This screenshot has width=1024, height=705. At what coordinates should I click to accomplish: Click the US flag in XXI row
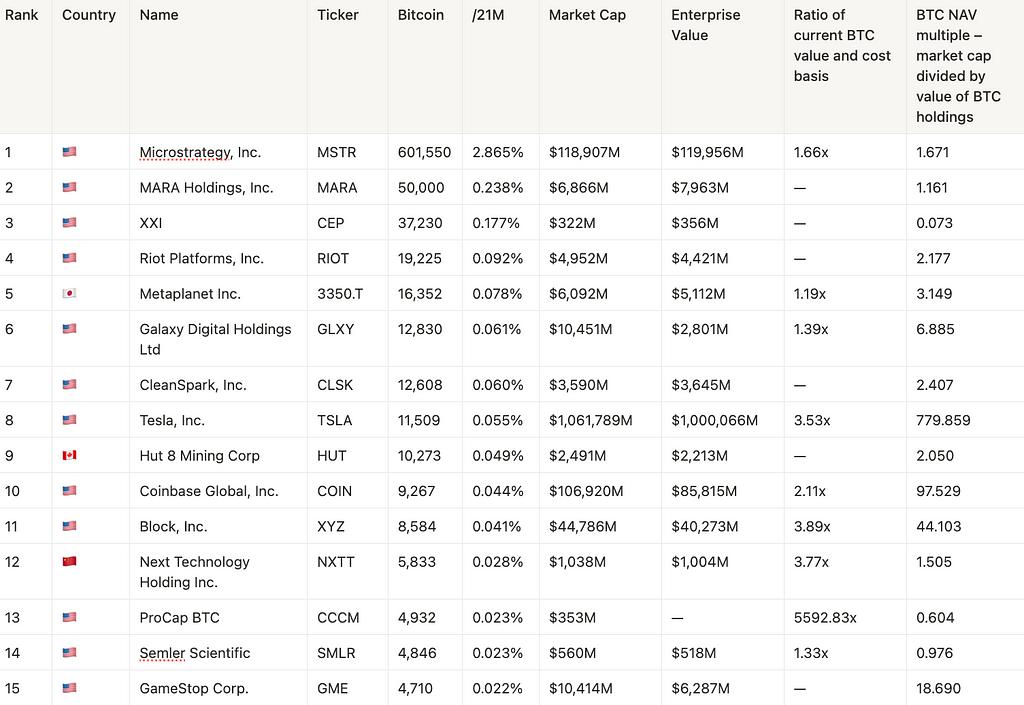pos(69,222)
